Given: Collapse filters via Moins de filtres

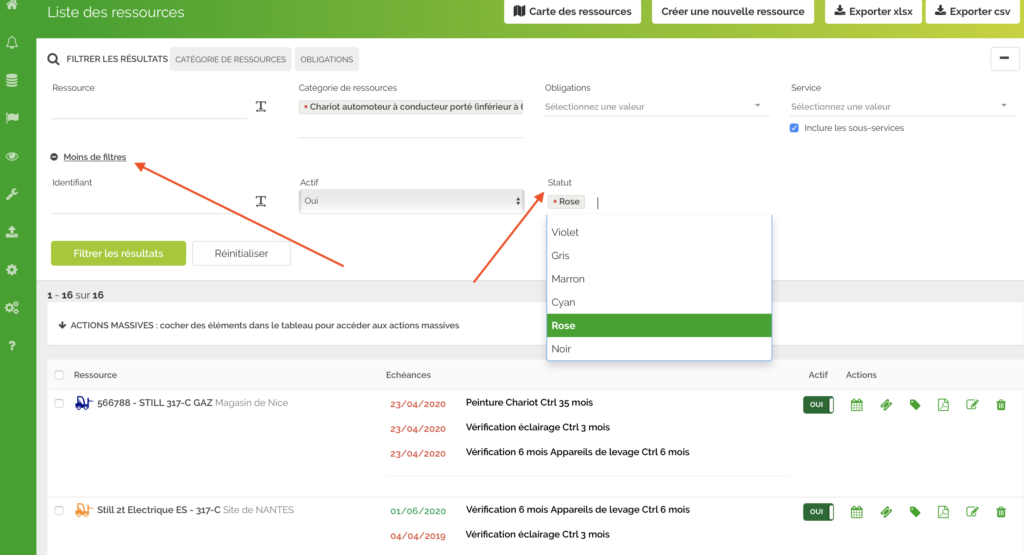Looking at the screenshot, I should coord(94,157).
